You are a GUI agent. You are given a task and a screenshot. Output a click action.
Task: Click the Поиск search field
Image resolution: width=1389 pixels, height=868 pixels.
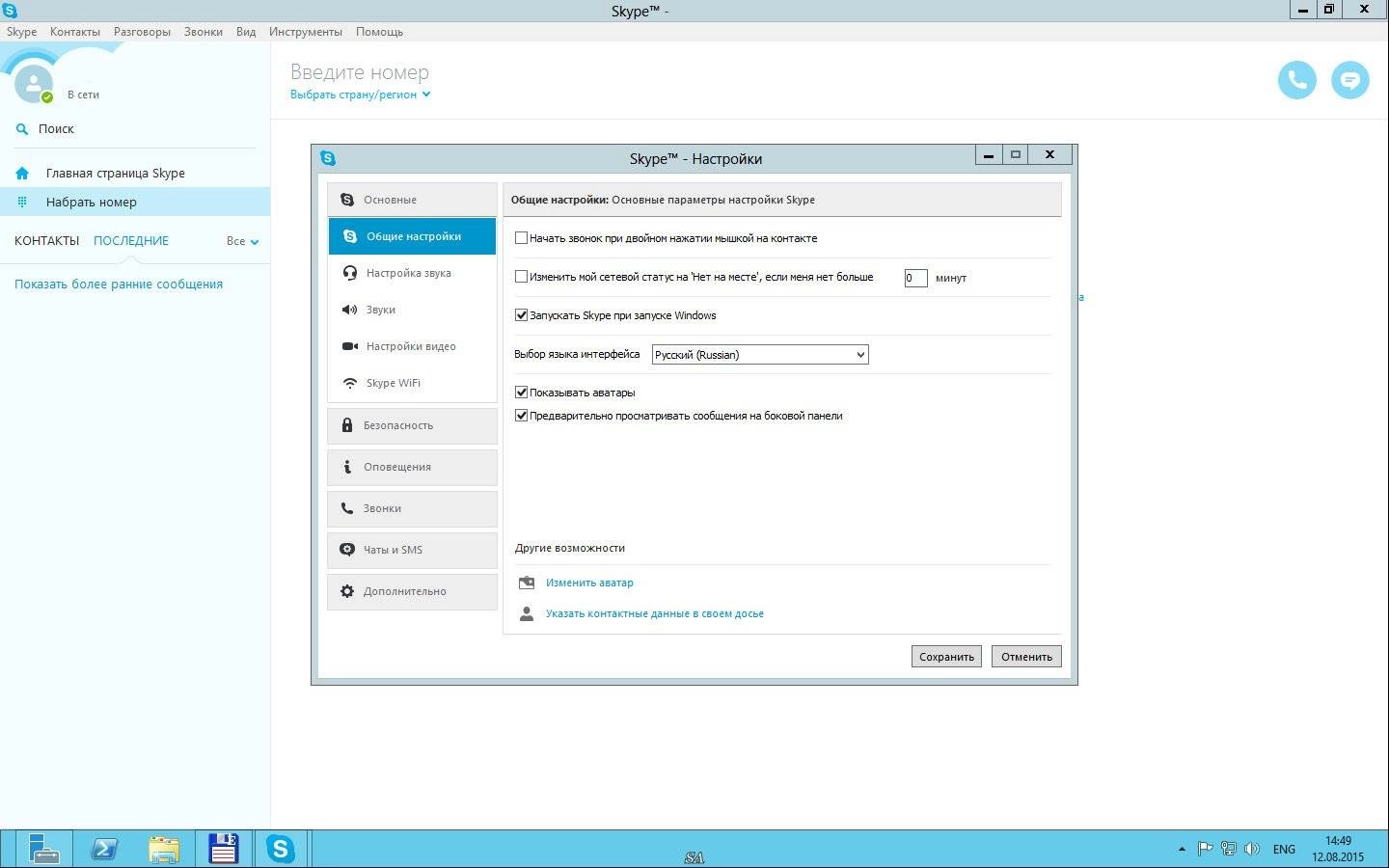tap(135, 128)
